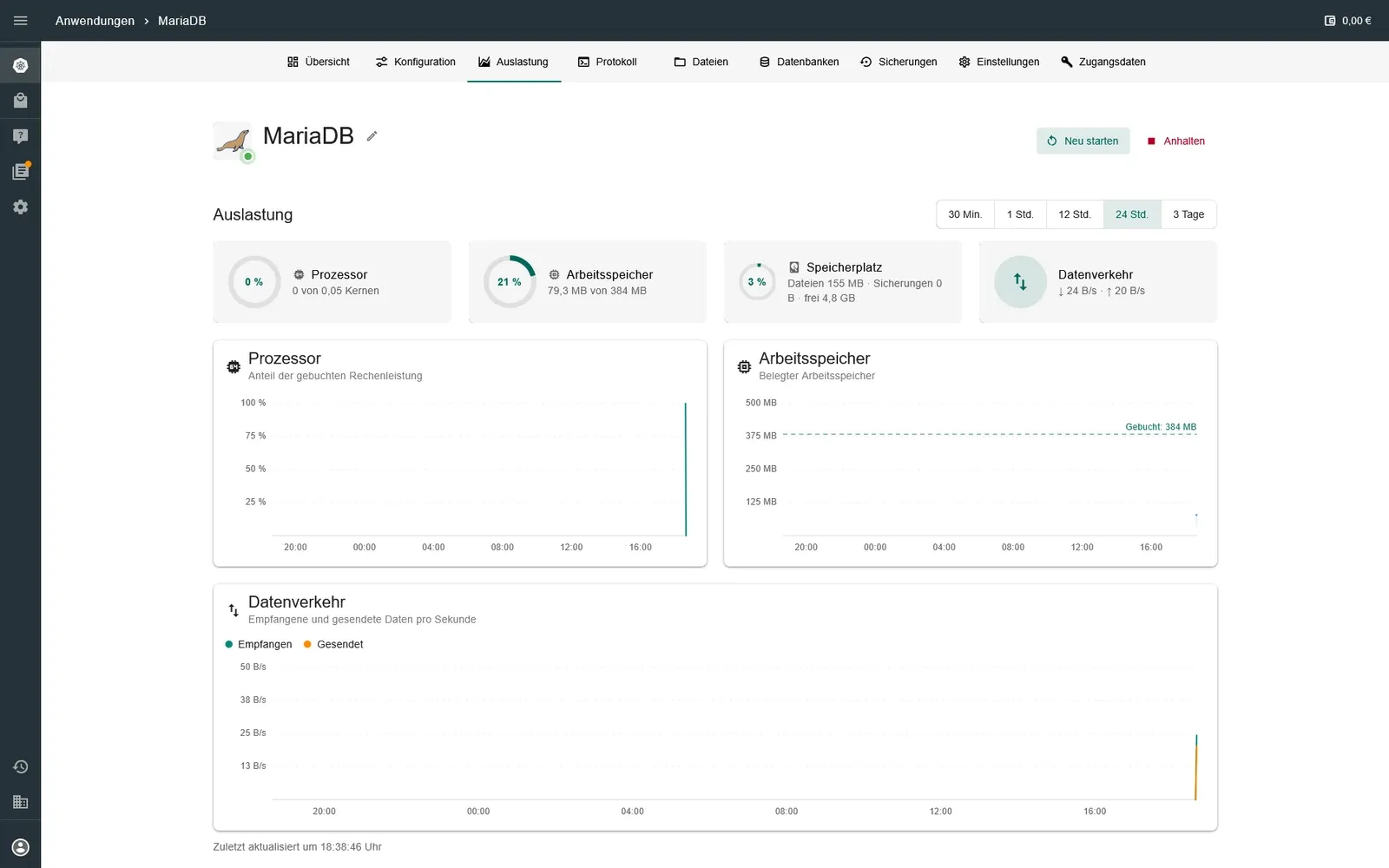Select the 1 Std. time range
The width and height of the screenshot is (1389, 868).
click(1020, 214)
